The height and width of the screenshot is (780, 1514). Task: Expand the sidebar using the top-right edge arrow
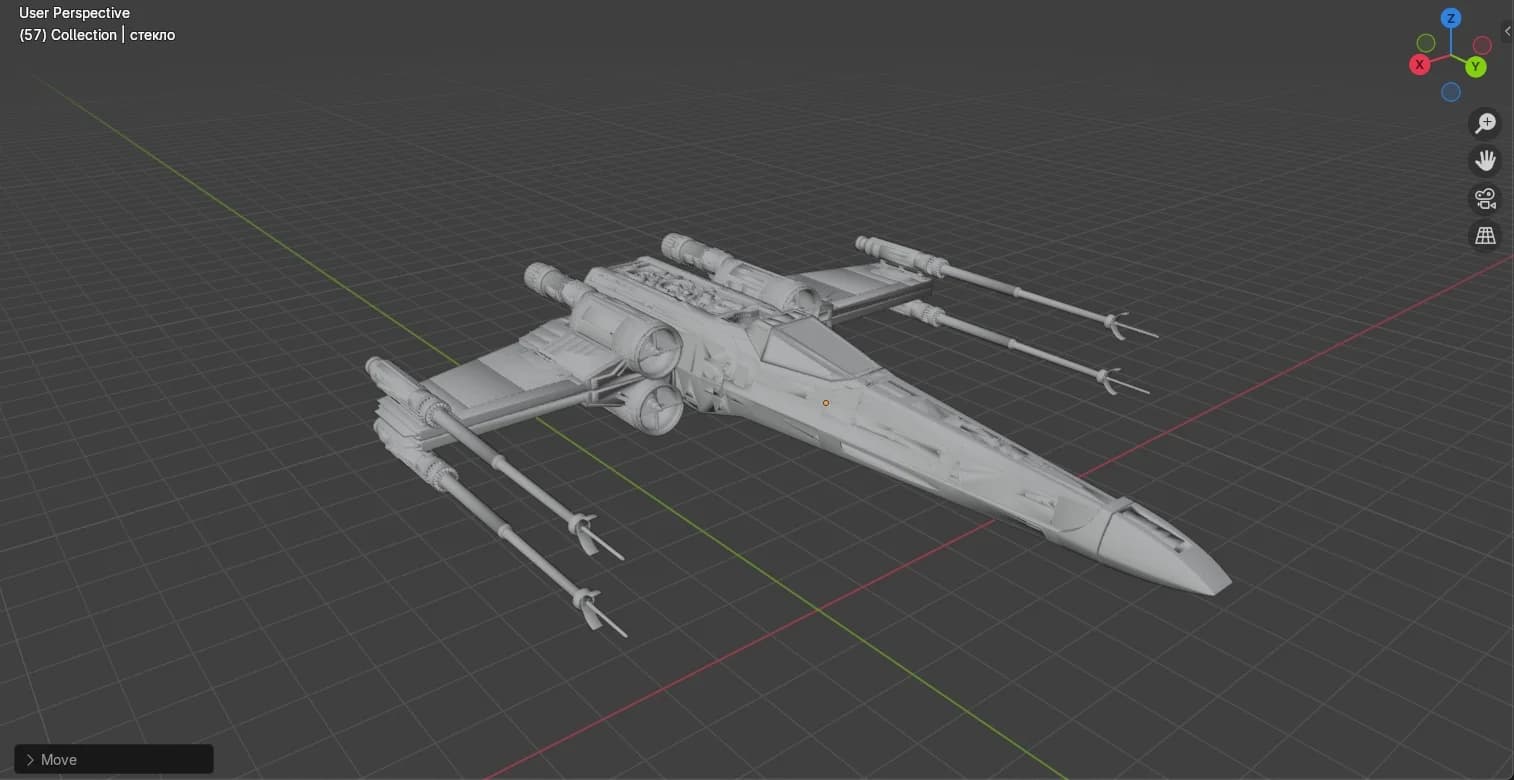click(1507, 32)
